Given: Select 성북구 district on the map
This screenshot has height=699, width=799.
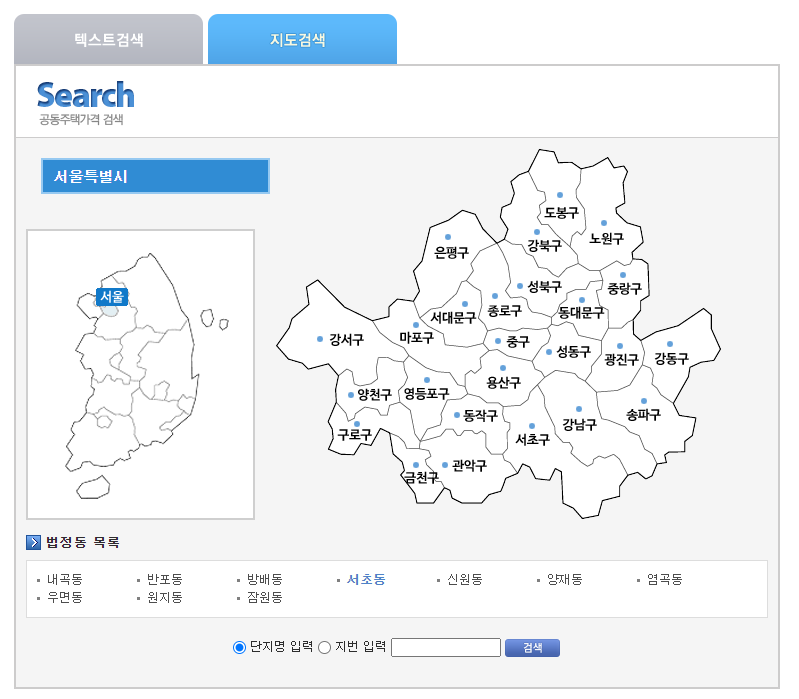Looking at the screenshot, I should (x=544, y=286).
